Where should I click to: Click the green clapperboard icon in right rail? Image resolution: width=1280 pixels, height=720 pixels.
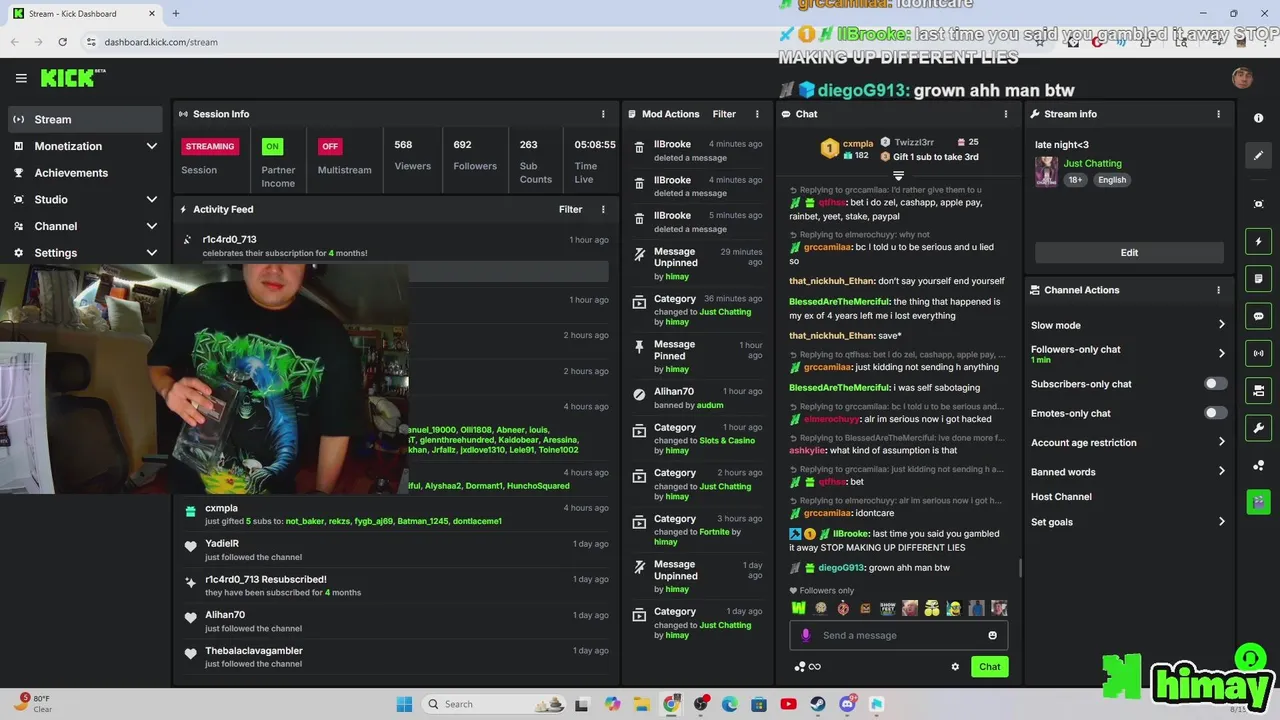1258,501
